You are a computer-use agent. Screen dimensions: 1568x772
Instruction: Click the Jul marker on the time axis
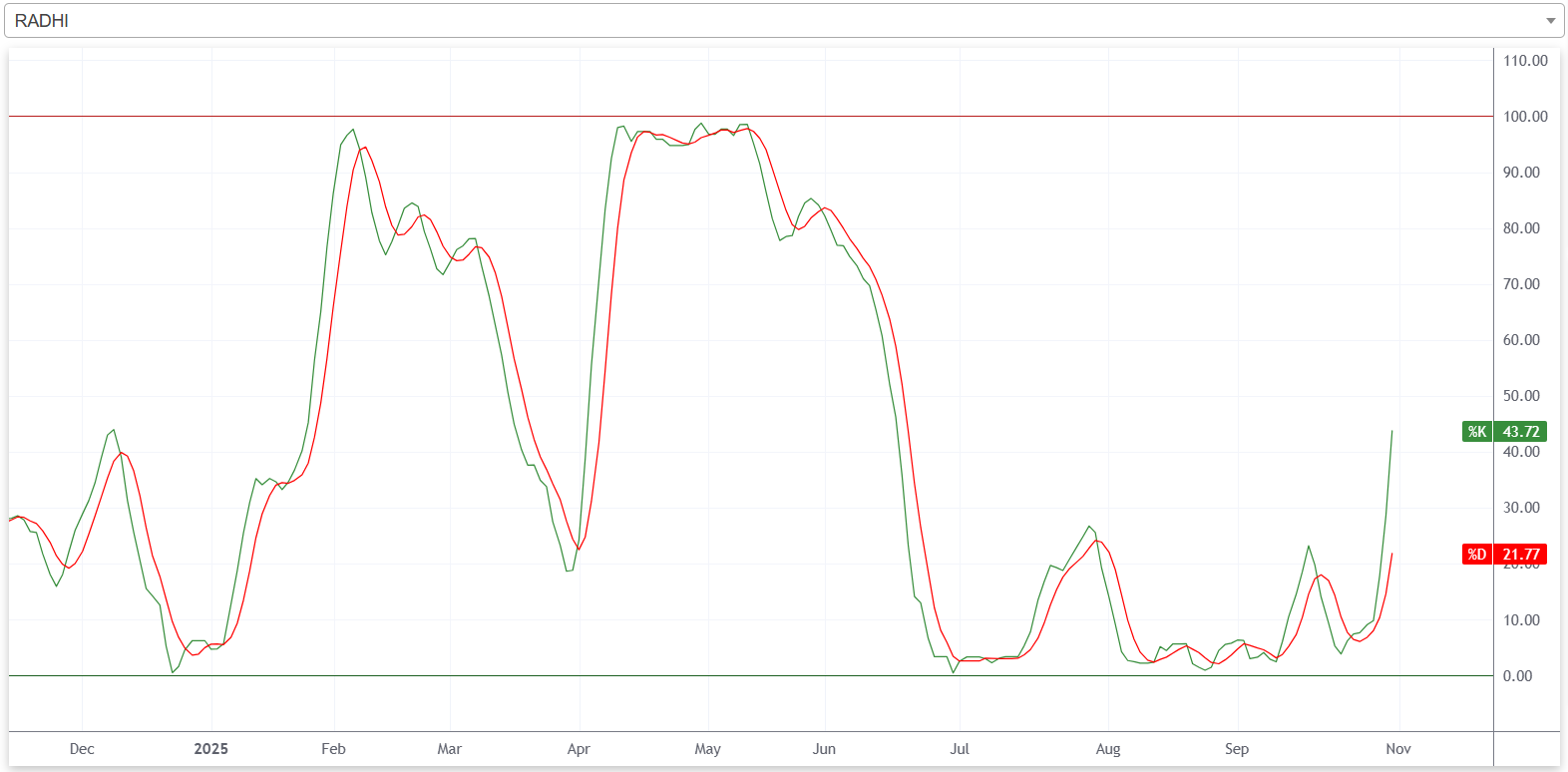[959, 749]
